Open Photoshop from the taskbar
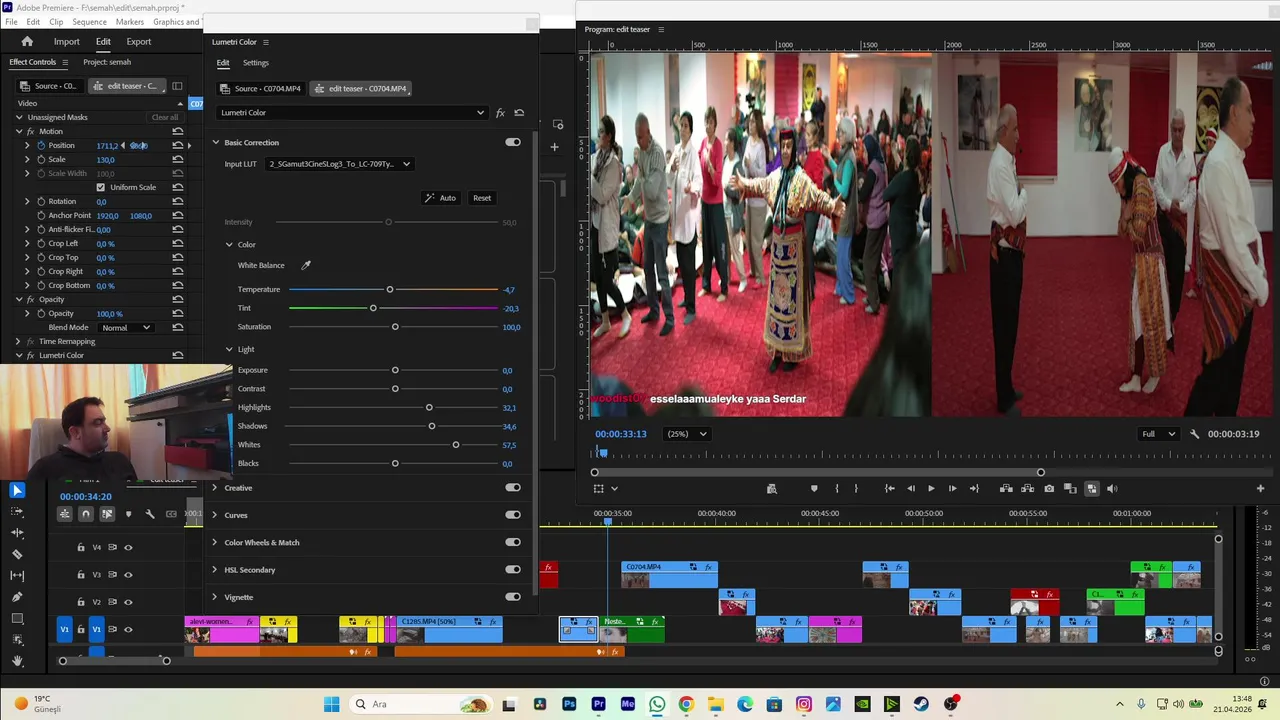Screen dimensions: 1280x720 pyautogui.click(x=569, y=704)
